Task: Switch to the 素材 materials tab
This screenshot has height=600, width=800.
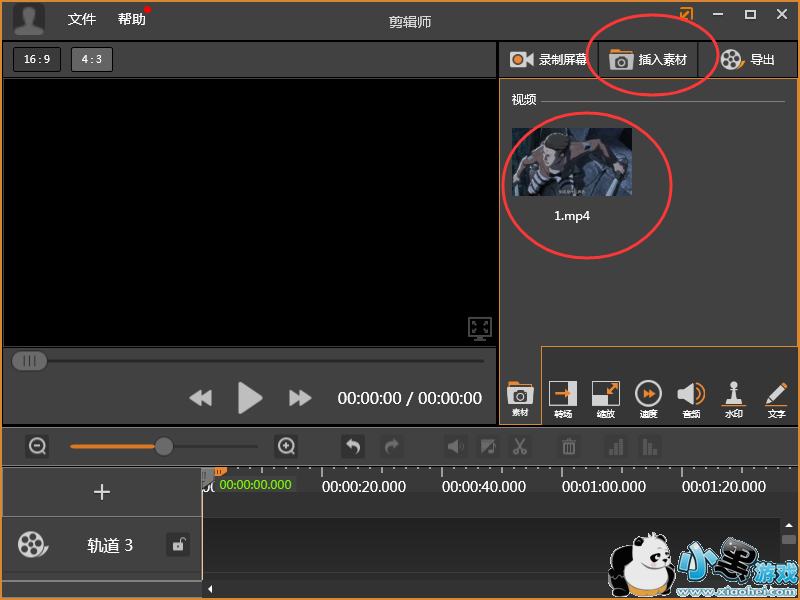Action: pos(520,398)
